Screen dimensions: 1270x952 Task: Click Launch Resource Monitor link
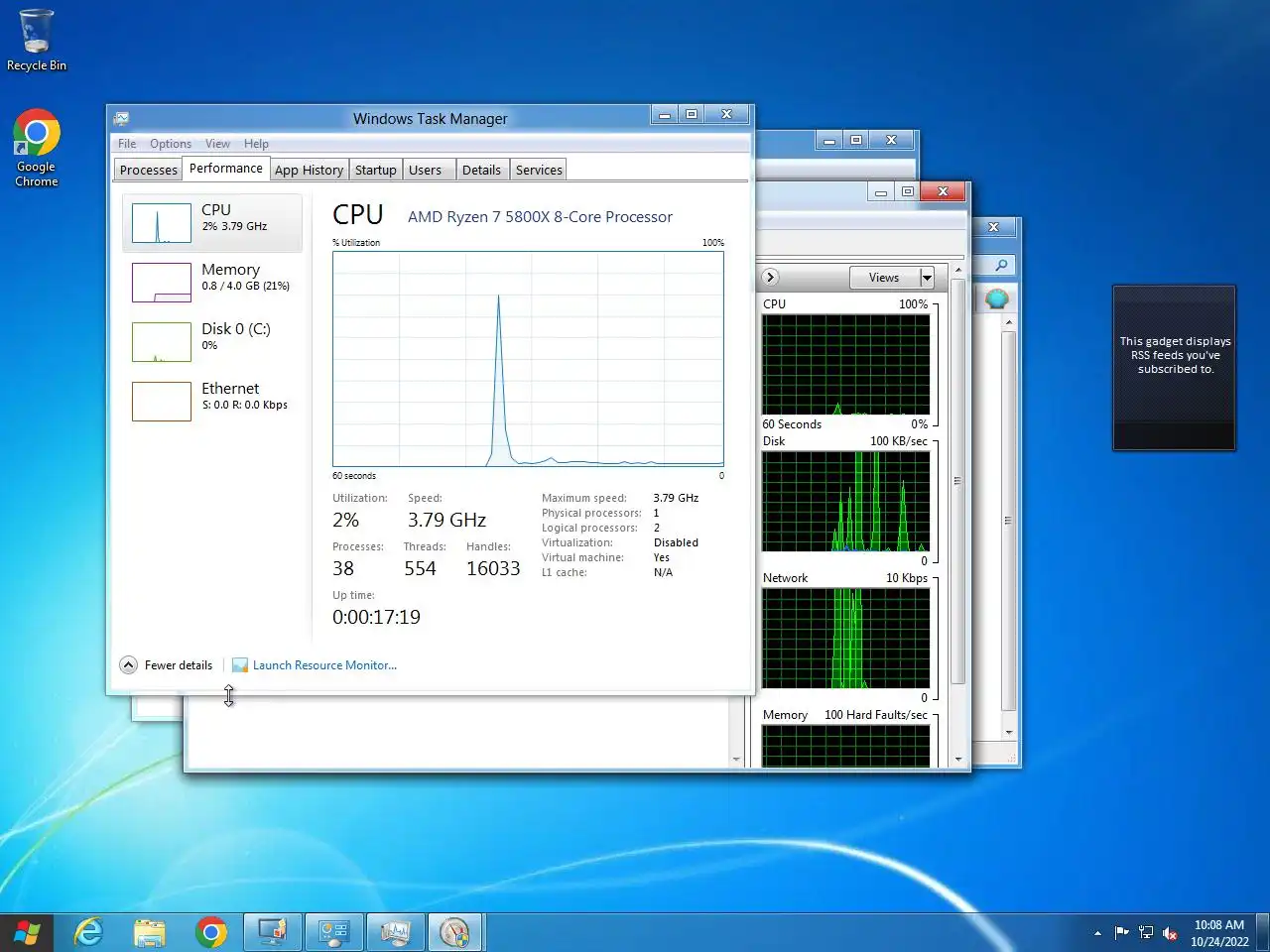tap(324, 665)
